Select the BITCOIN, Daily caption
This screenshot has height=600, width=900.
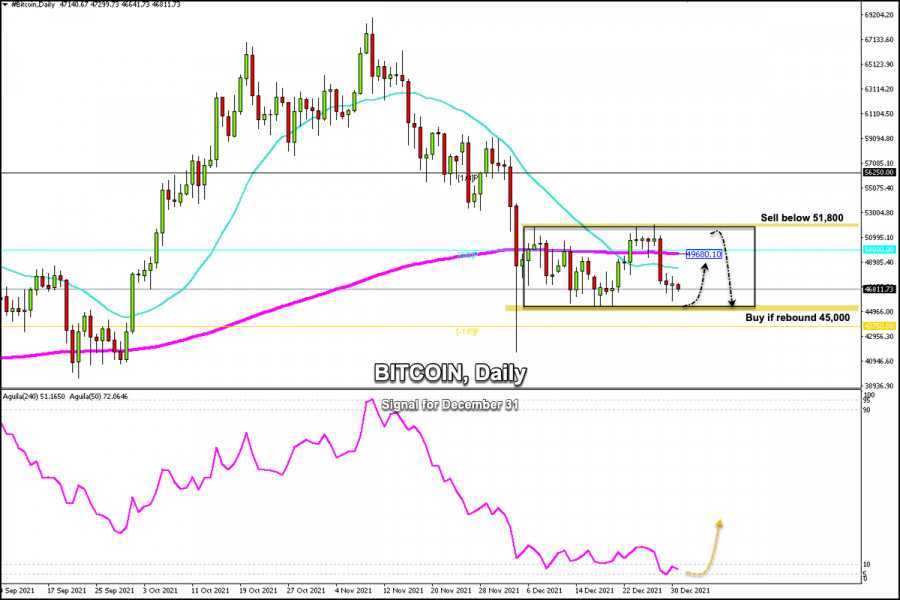[450, 373]
